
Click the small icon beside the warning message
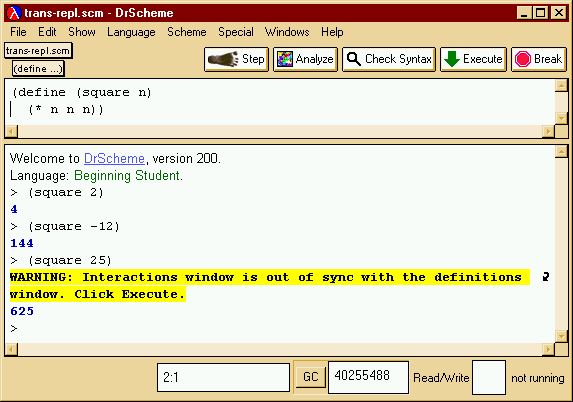546,277
